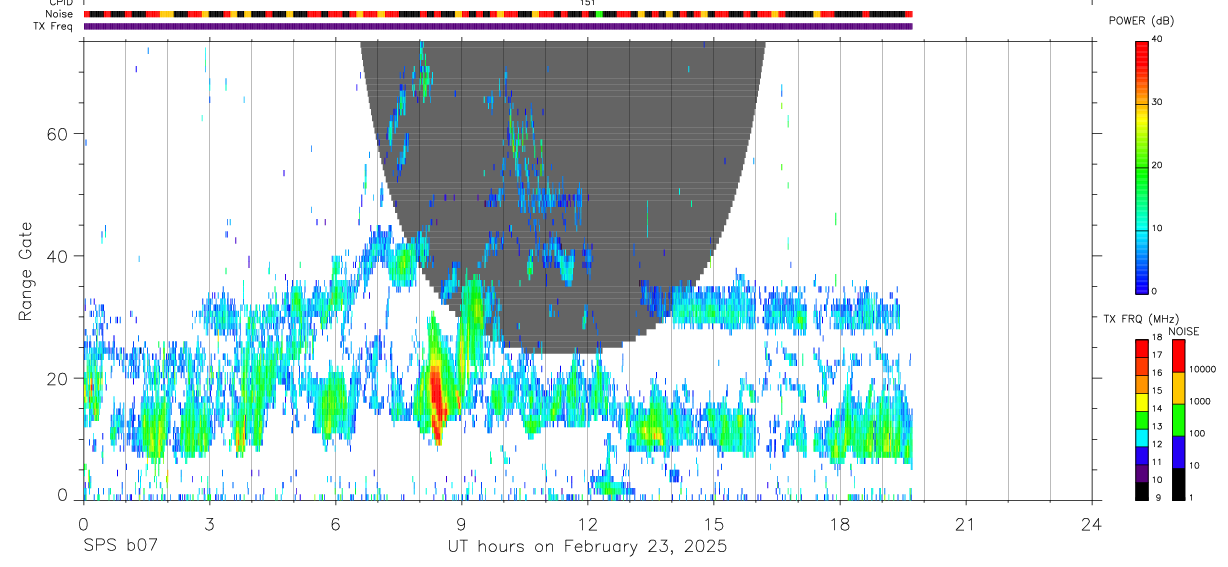Click the 'Noise' row label at top left
This screenshot has height=567, width=1228.
coord(59,14)
